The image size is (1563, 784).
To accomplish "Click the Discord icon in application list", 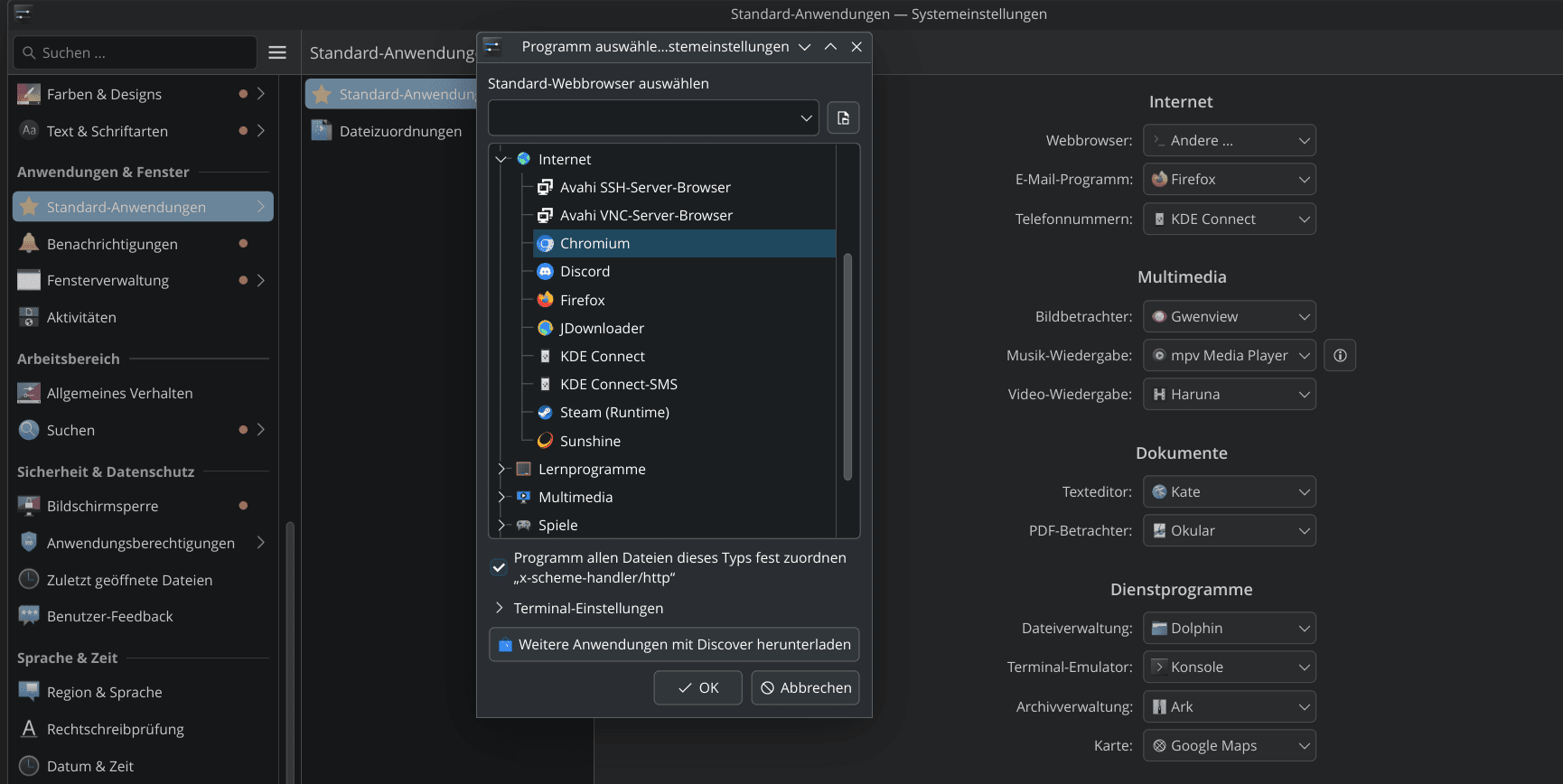I will tap(545, 272).
